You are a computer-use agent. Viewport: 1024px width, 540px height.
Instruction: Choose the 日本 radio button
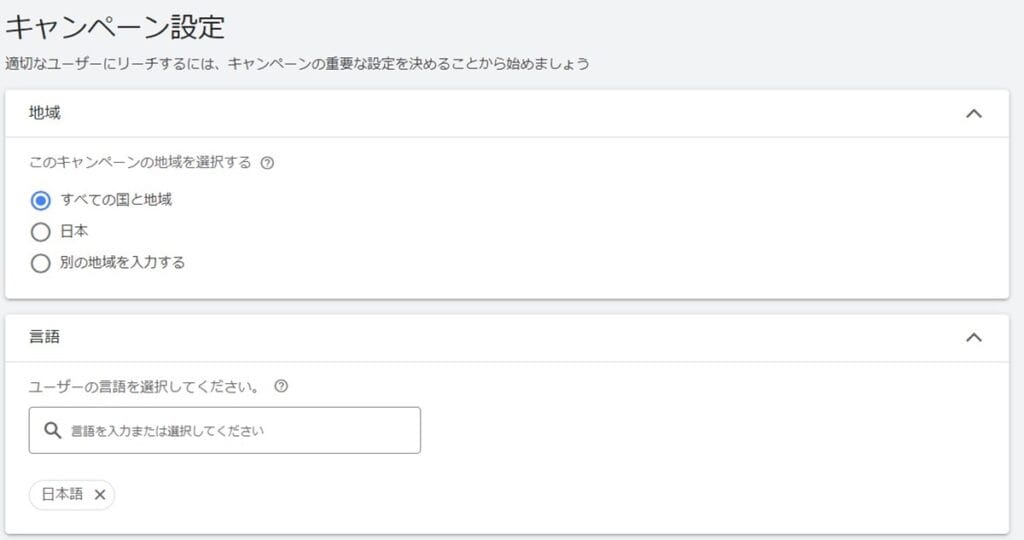(40, 232)
